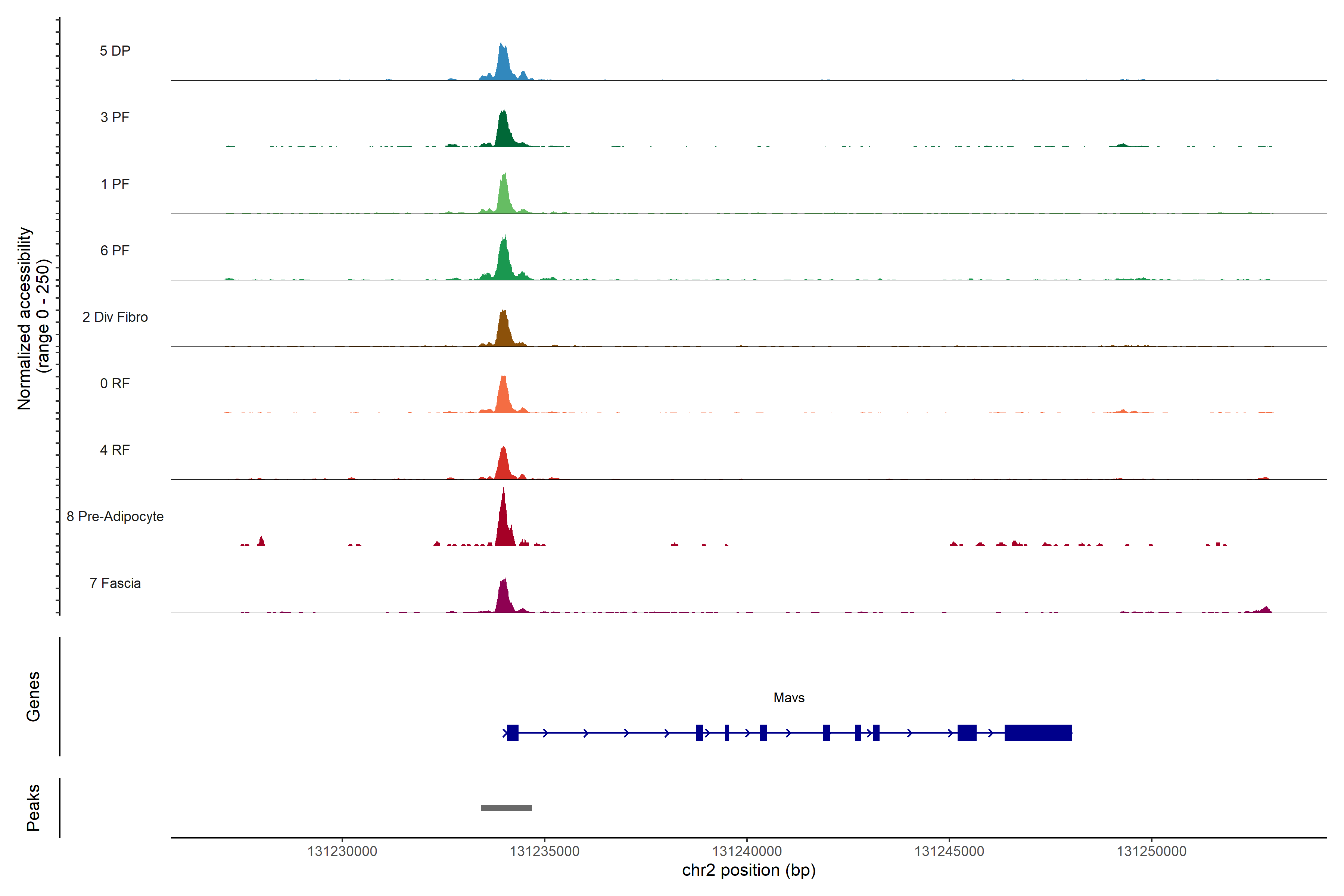This screenshot has width=1344, height=896.
Task: Click the 3 PF track label
Action: click(x=115, y=117)
